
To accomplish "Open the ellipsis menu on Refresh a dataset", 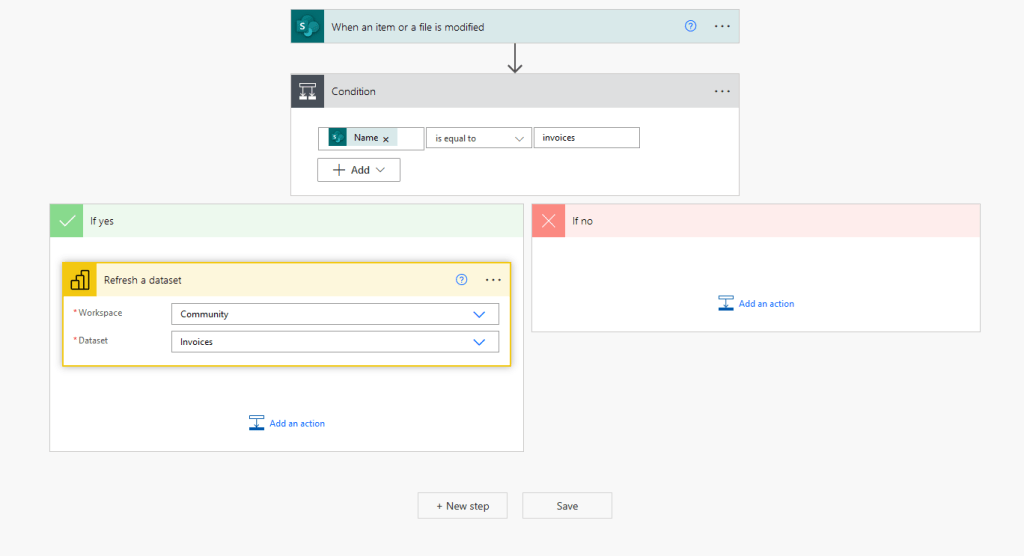I will coord(493,280).
